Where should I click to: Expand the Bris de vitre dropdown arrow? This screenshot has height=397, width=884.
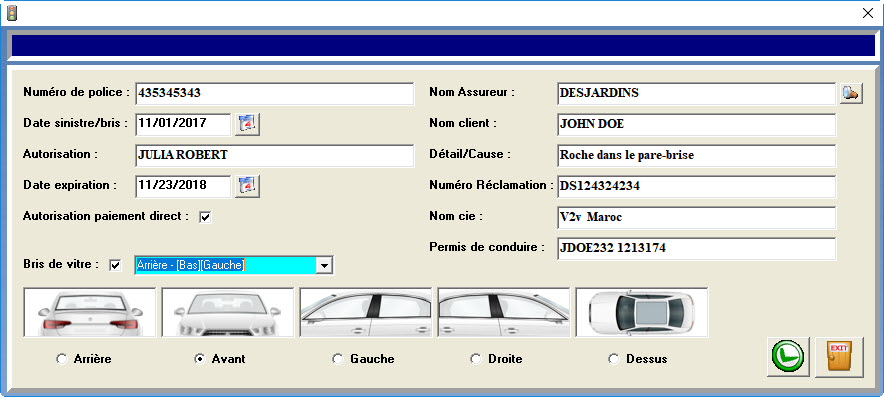(x=324, y=266)
